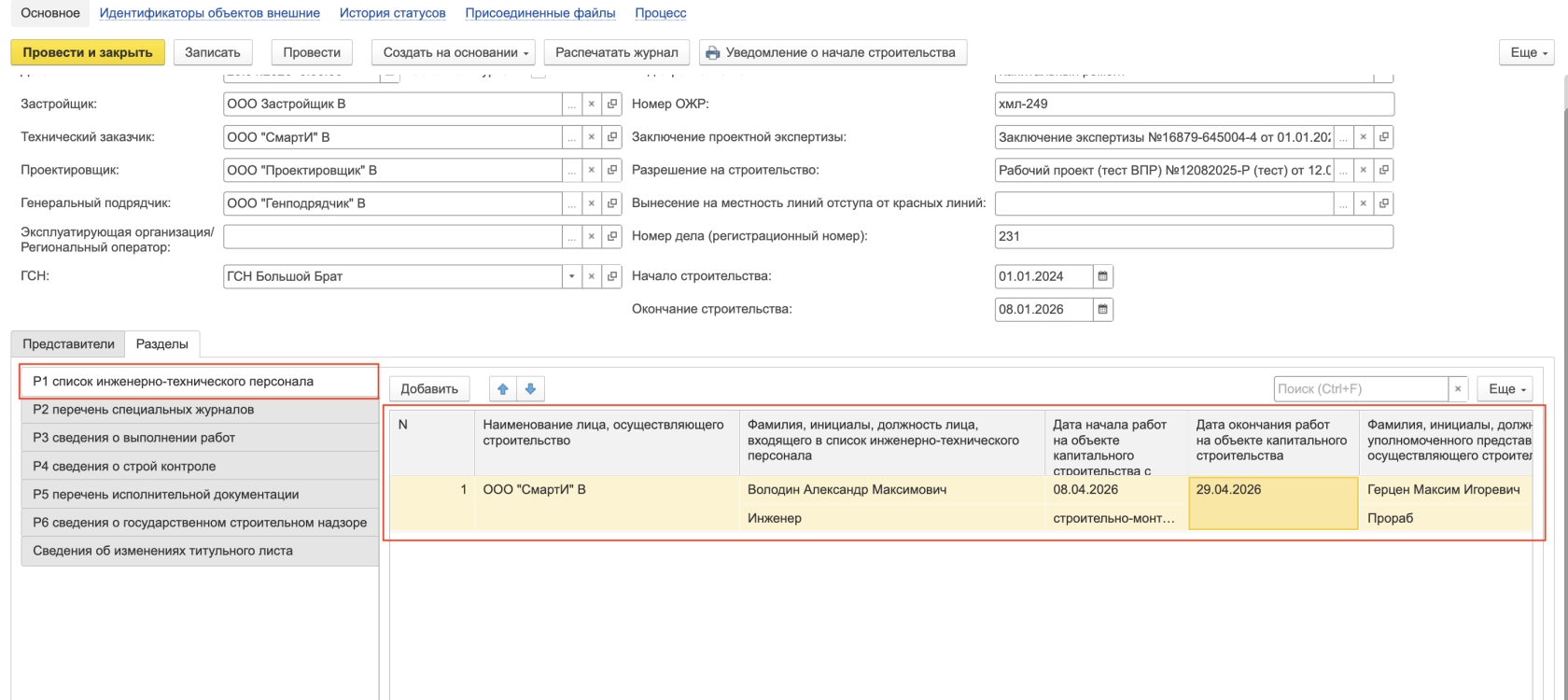1568x700 pixels.
Task: Click the Номер ОЖР input field
Action: point(1195,105)
